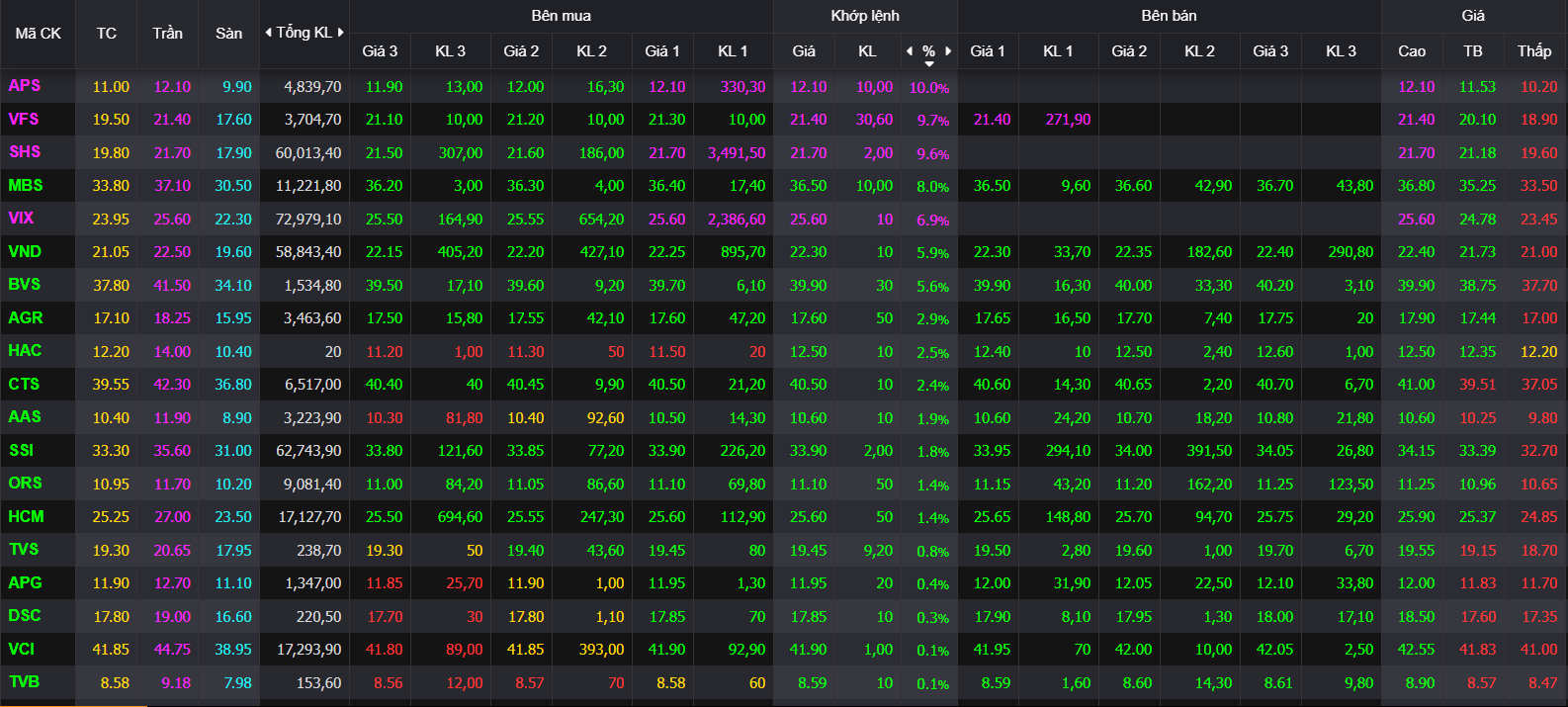Click SHS total volume 60,013,40
Viewport: 1568px width, 707px height.
click(308, 153)
